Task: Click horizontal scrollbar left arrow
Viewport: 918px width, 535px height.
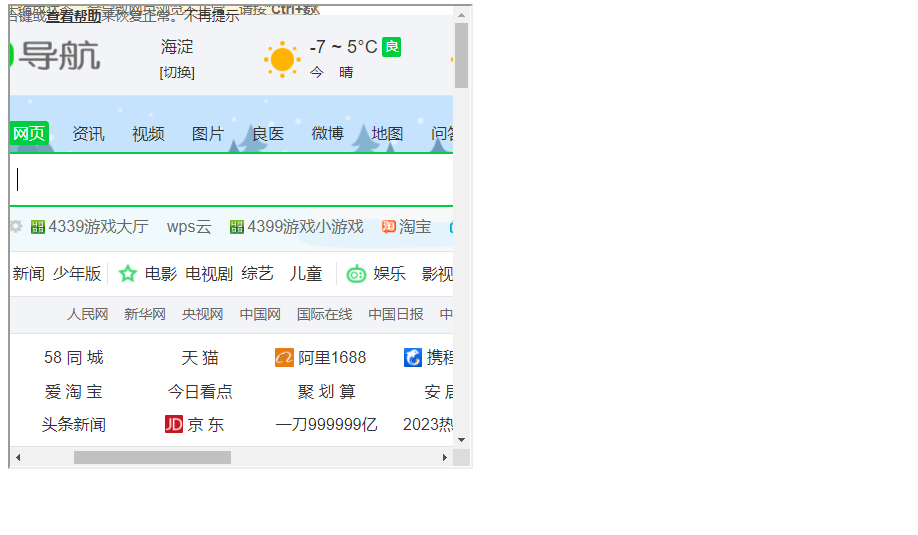Action: (18, 458)
